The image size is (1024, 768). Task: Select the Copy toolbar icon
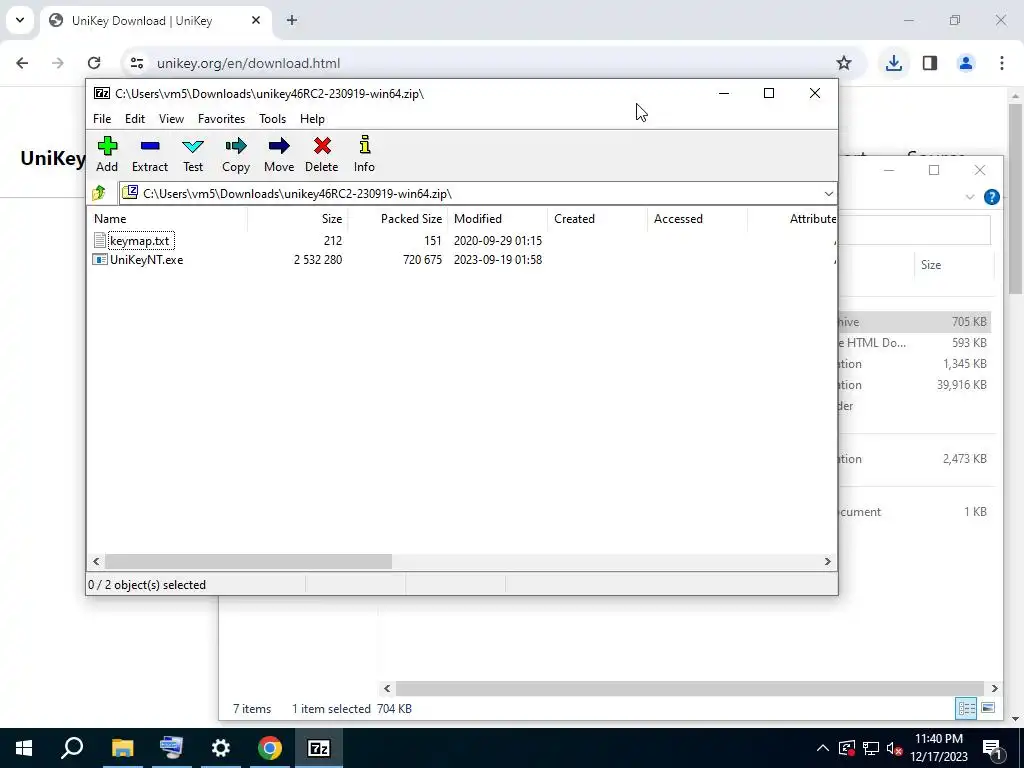click(236, 155)
